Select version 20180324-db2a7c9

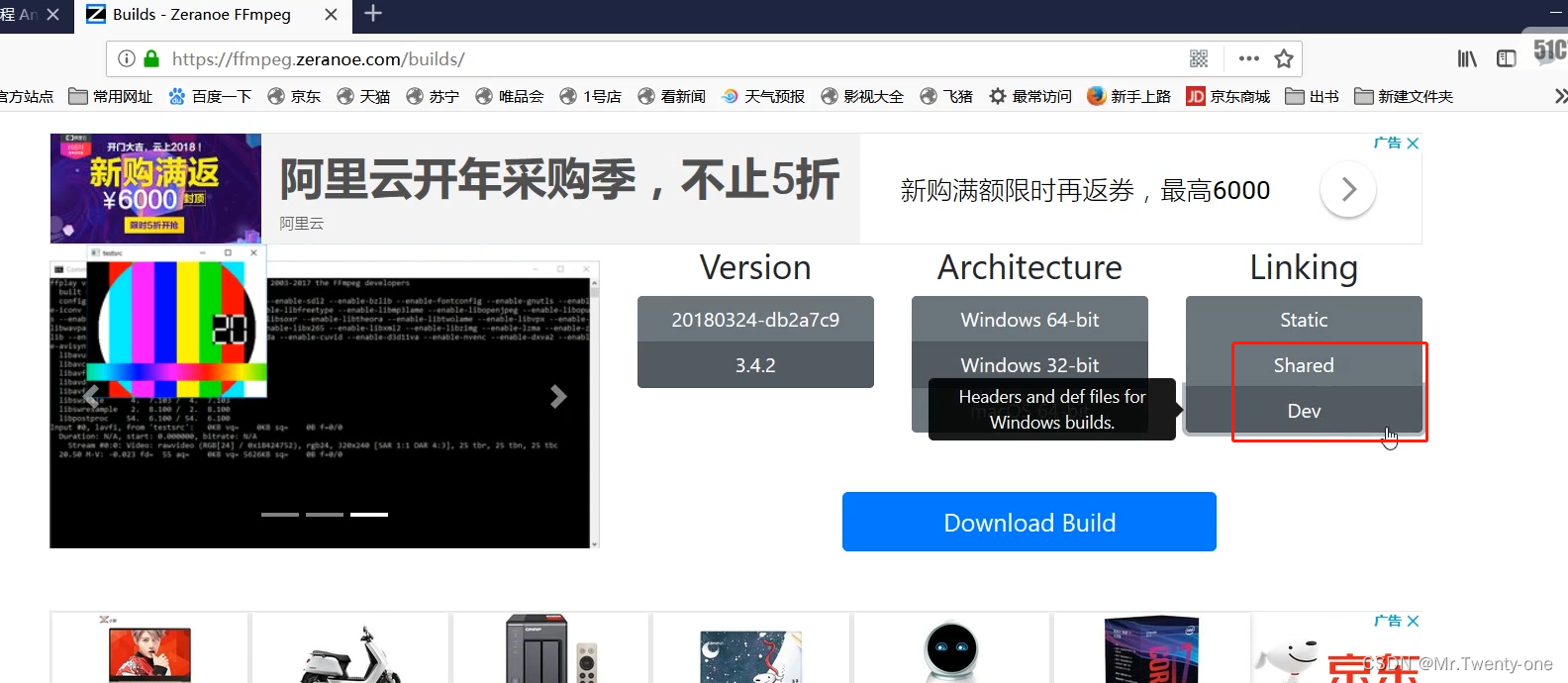pyautogui.click(x=755, y=320)
